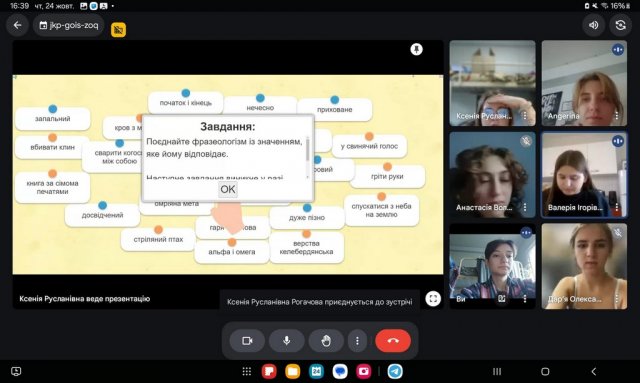This screenshot has width=640, height=383.
Task: Open the speaker audio output icon
Action: click(593, 25)
